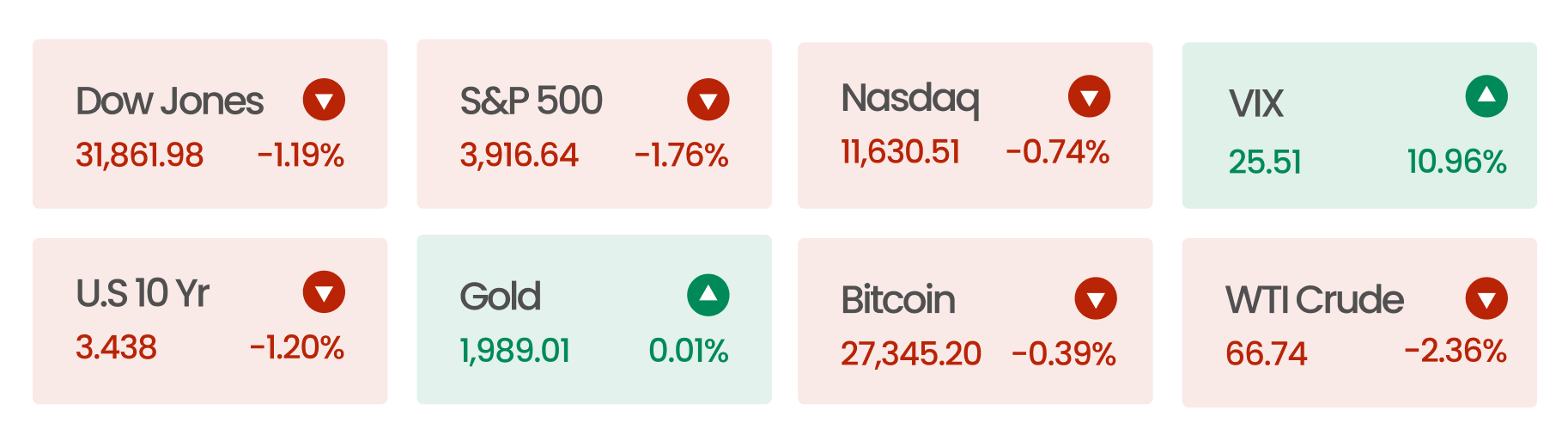
Task: Click the Nasdaq red down arrow icon
Action: 1089,96
